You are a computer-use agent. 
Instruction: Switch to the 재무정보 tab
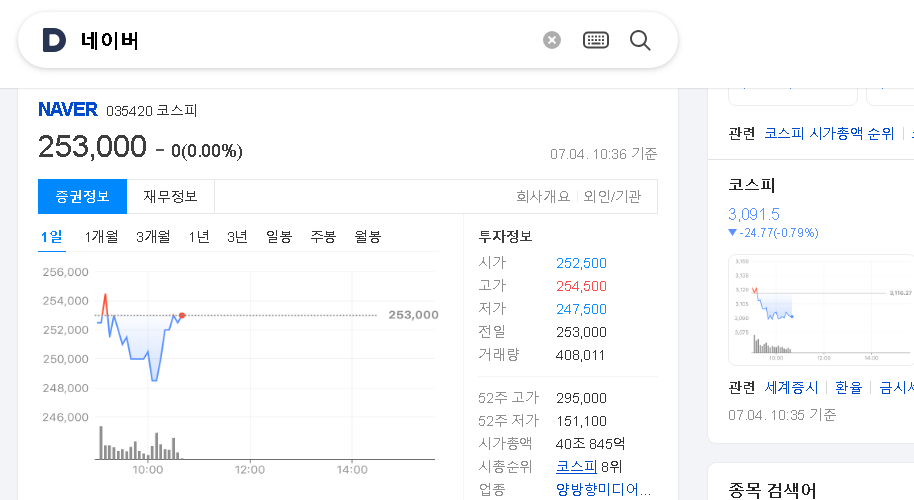tap(170, 196)
